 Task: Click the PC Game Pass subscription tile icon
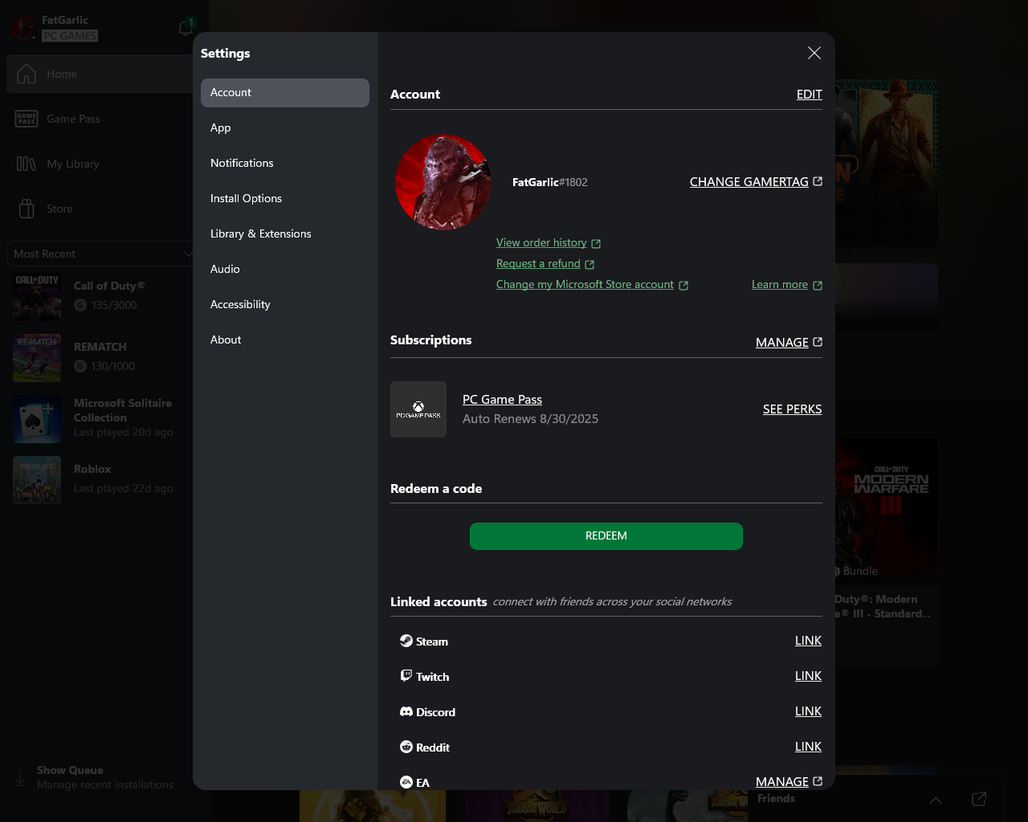coord(418,409)
